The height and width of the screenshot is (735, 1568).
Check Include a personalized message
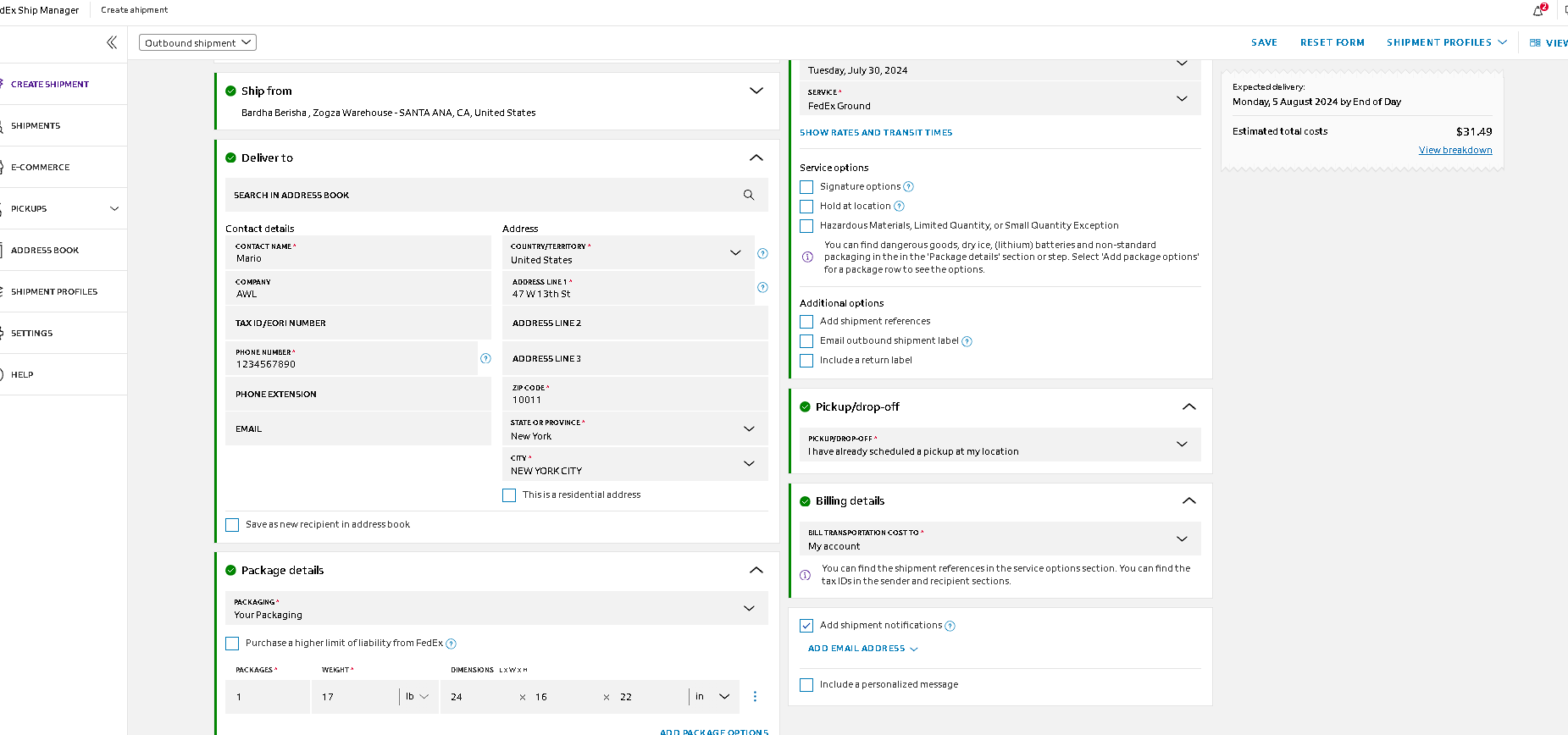click(x=806, y=685)
